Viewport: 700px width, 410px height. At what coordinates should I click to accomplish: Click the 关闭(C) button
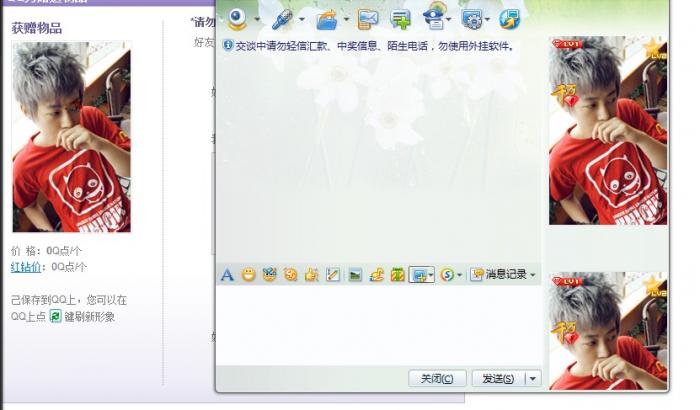coord(437,379)
